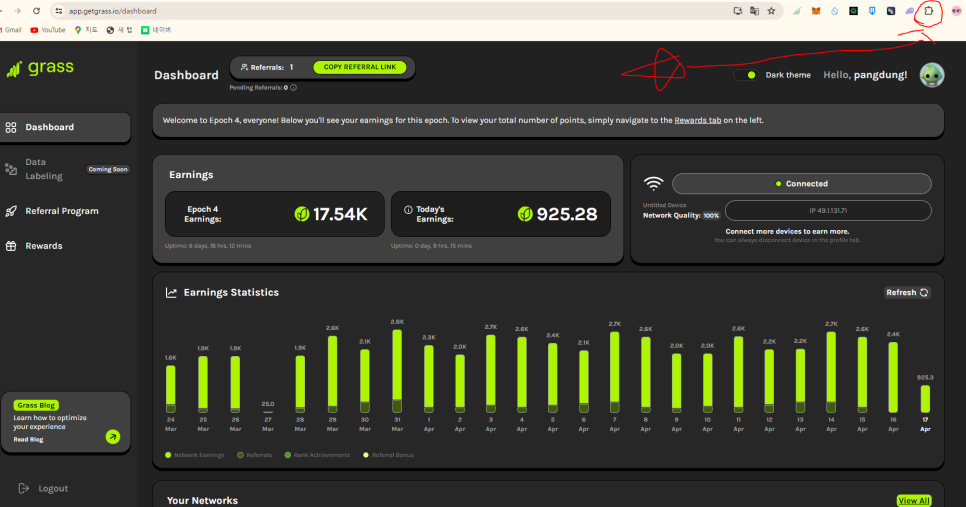Click Read Blog link
Viewport: 966px width, 507px height.
coord(28,440)
